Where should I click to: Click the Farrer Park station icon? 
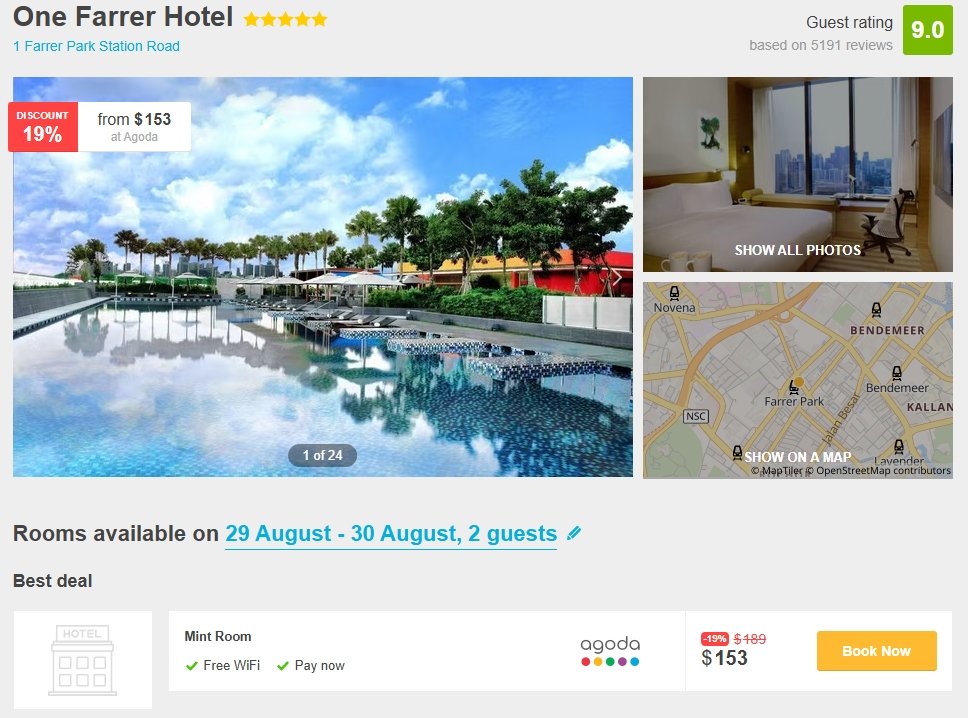point(793,388)
